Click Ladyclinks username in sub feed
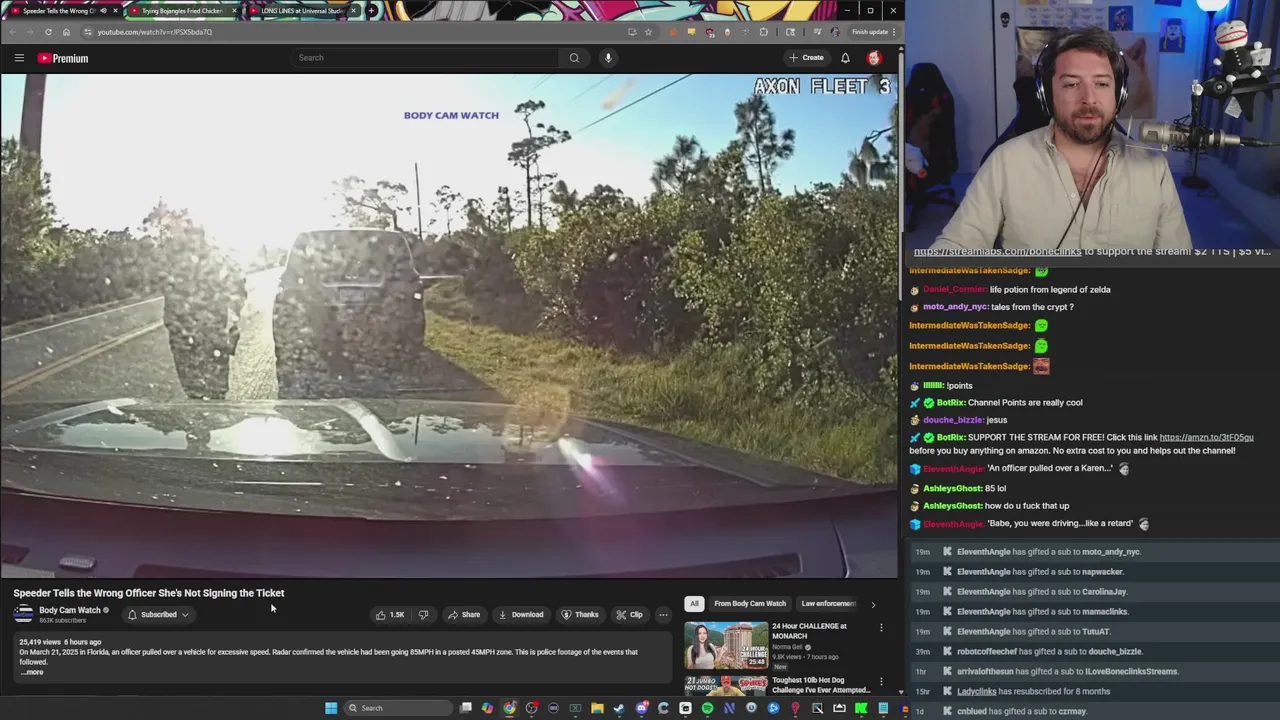 (977, 692)
